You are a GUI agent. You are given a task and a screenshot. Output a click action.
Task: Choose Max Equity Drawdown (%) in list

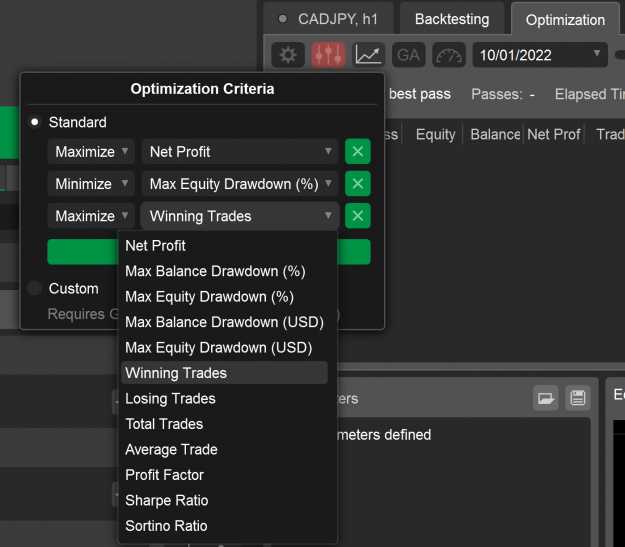224,297
